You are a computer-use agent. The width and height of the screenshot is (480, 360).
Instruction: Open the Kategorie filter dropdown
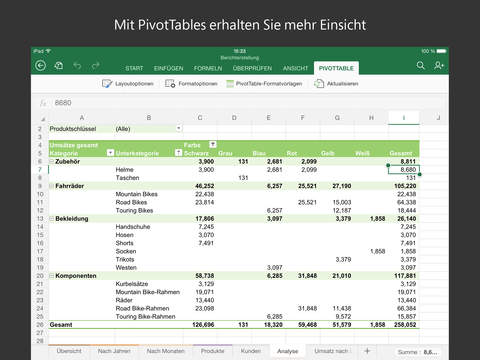point(110,153)
